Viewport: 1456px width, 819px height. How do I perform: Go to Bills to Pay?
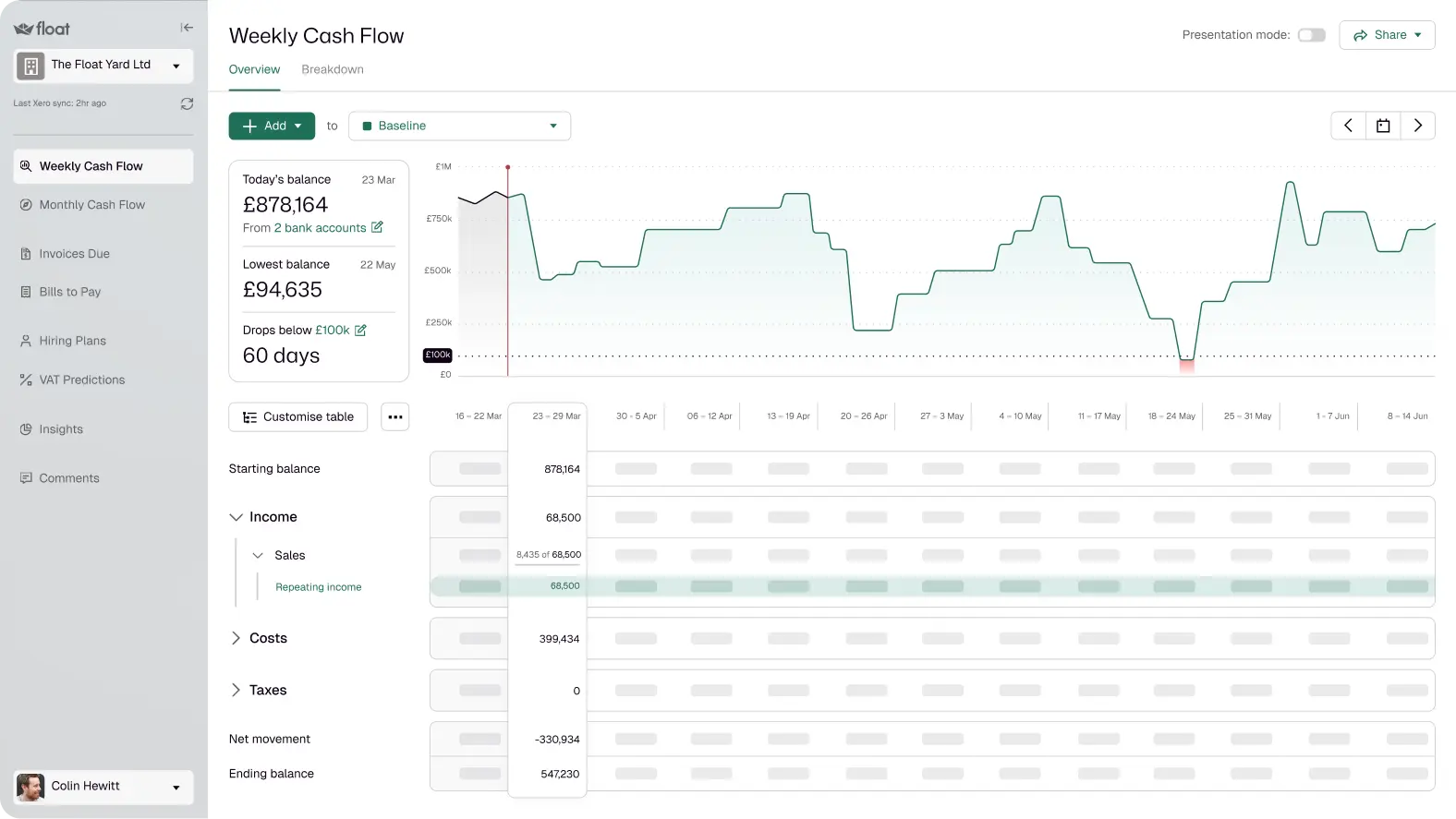point(70,292)
